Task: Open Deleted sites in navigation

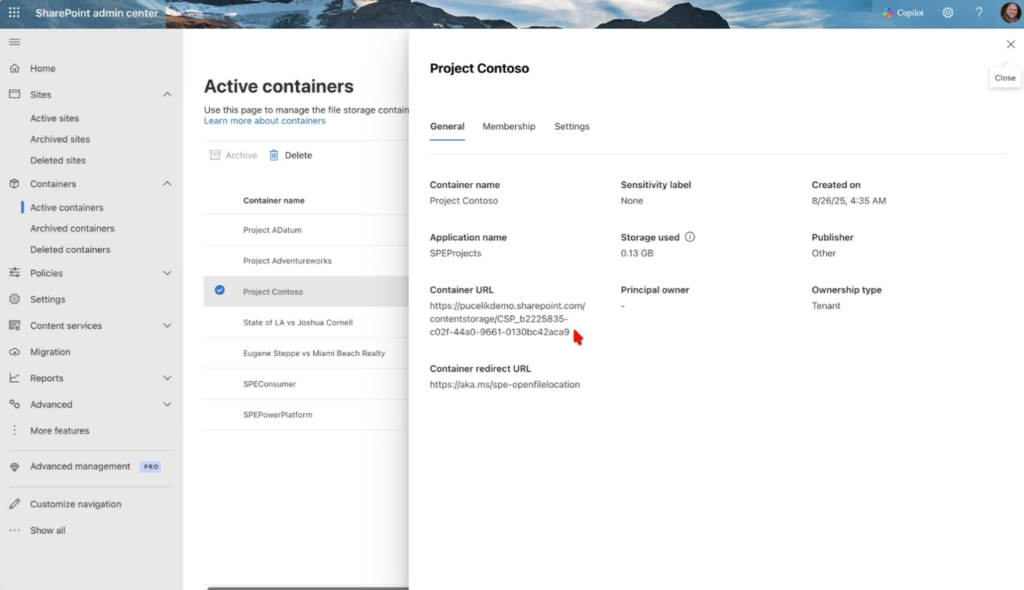Action: 58,160
